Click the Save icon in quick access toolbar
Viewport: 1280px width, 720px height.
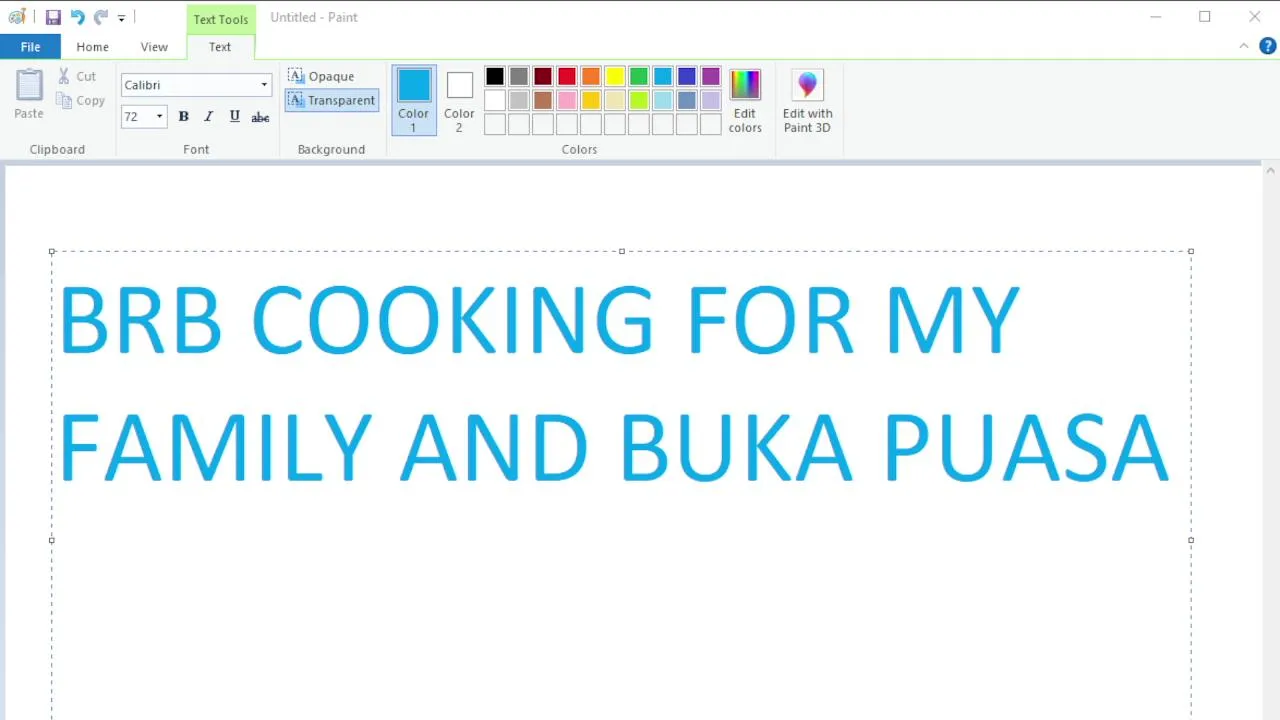(53, 17)
